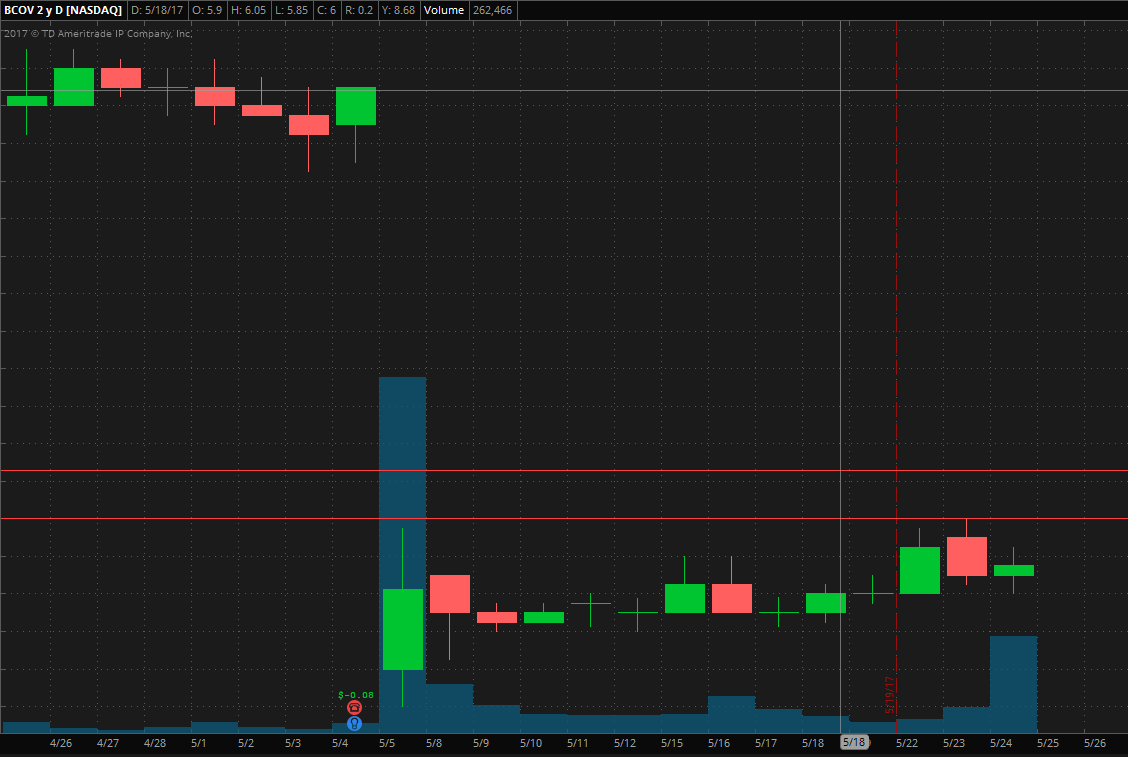Click the 5/26 date axis label
Viewport: 1128px width, 757px height.
(x=1095, y=743)
